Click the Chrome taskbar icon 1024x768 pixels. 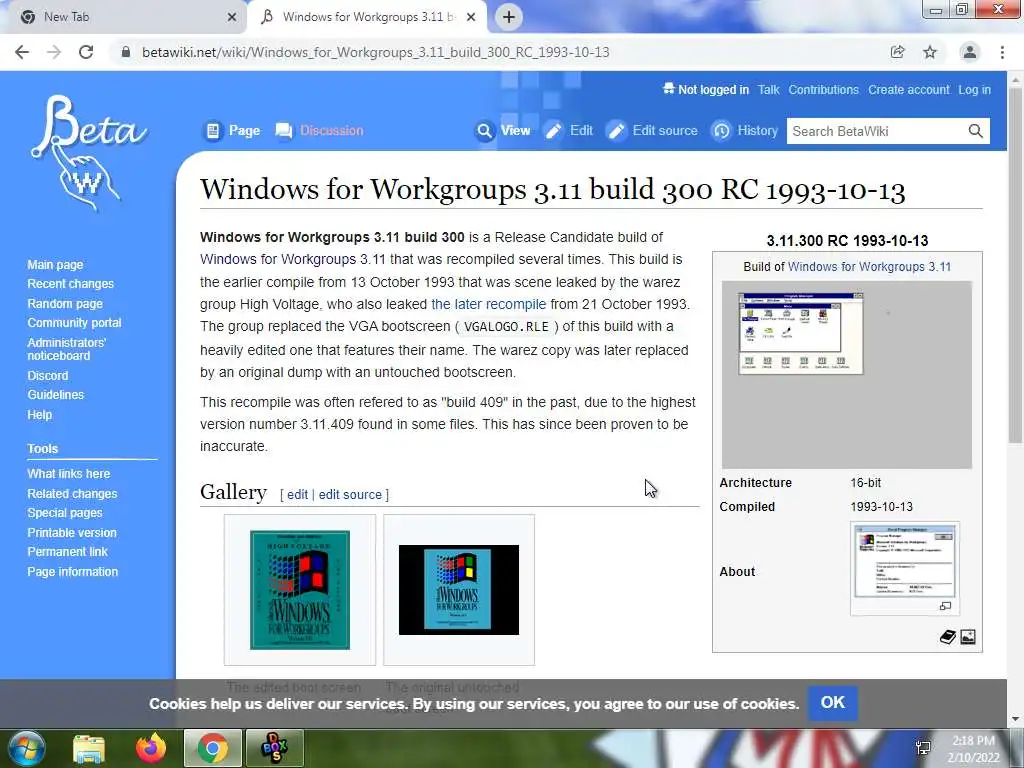212,748
